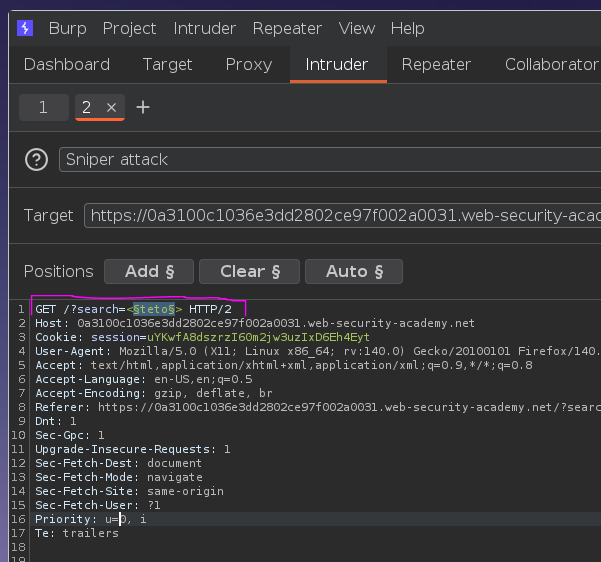Screen dimensions: 601x562
Task: Switch to the Collaborator tab
Action: coord(552,64)
